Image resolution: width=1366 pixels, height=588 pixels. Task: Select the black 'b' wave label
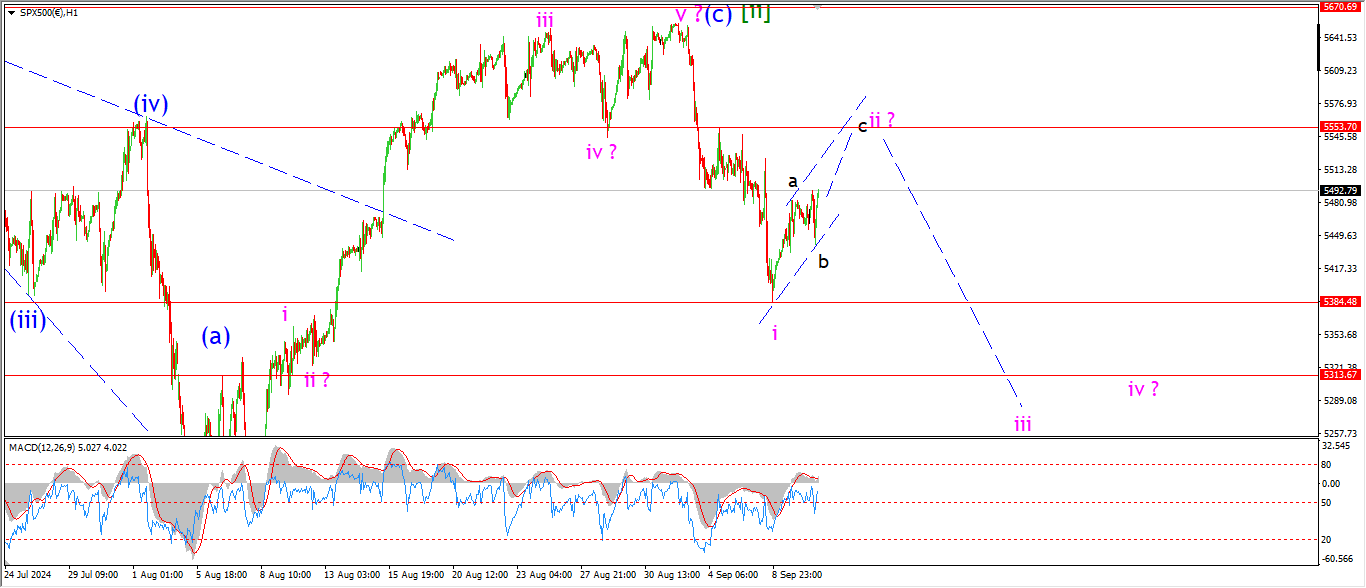click(823, 262)
